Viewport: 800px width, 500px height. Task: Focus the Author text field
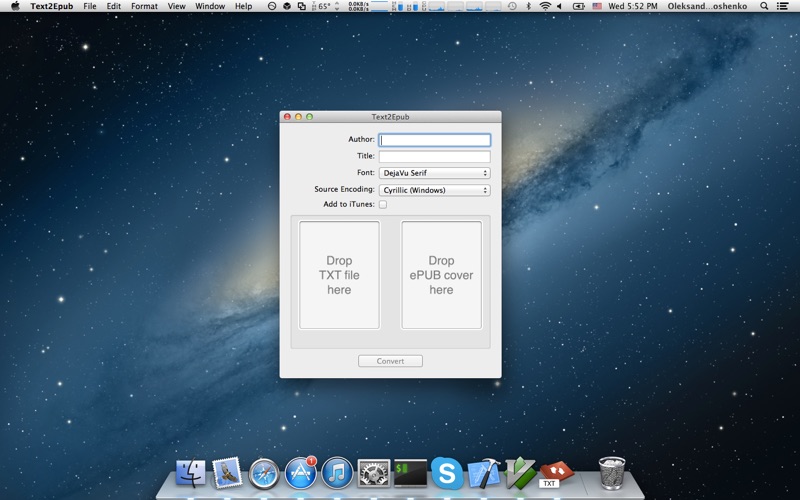coord(435,140)
